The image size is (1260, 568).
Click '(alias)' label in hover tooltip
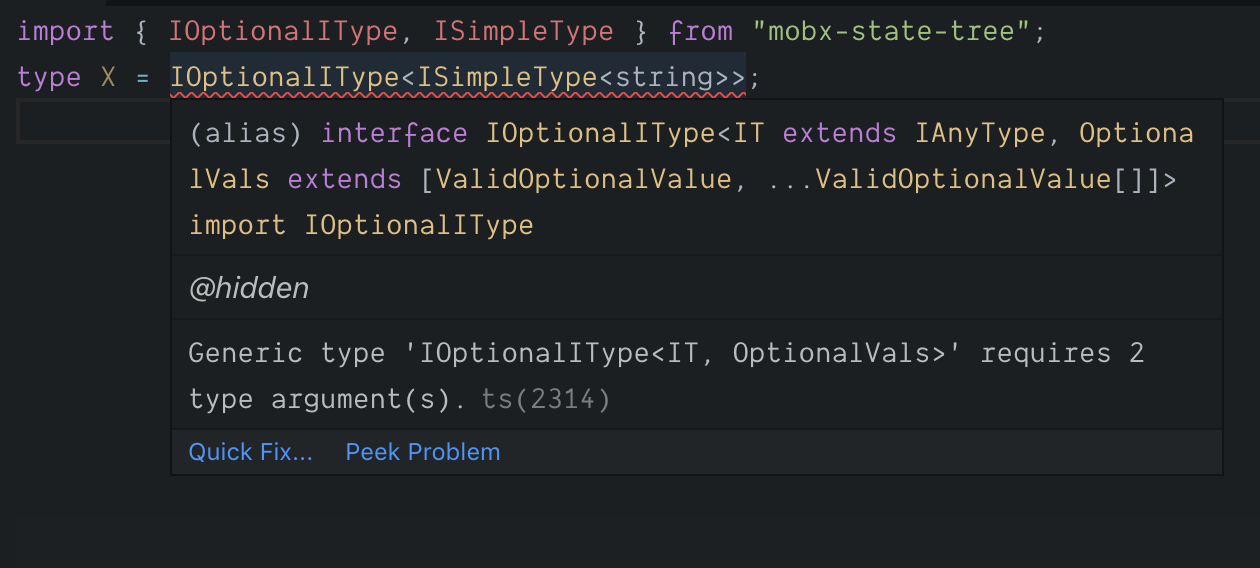click(246, 133)
